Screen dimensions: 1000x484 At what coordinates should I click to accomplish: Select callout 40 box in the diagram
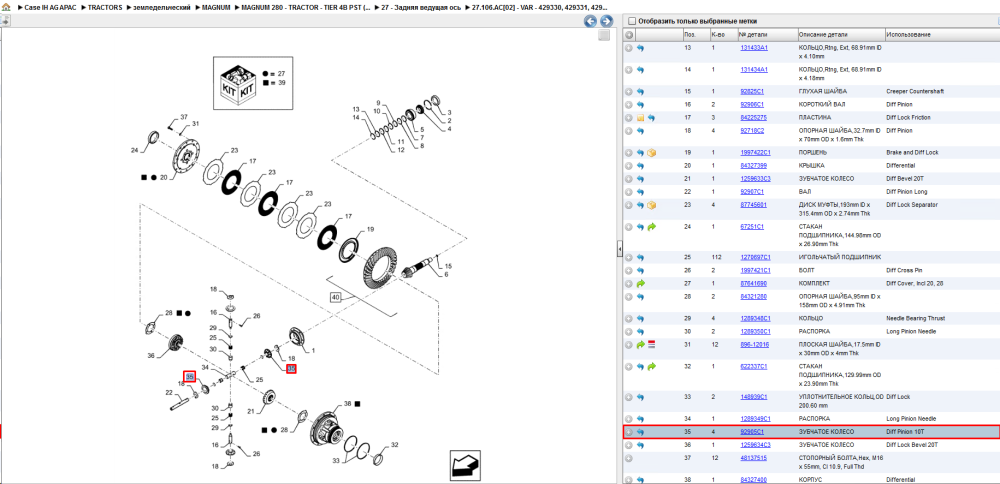click(335, 297)
